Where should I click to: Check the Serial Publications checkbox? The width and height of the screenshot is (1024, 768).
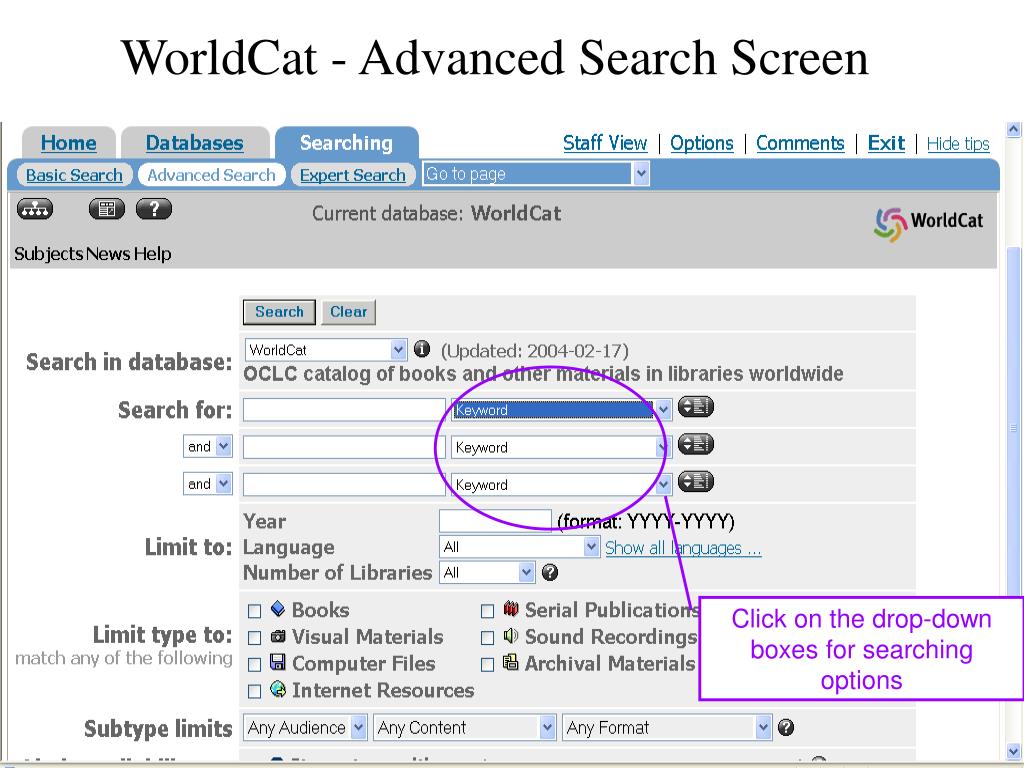click(487, 611)
